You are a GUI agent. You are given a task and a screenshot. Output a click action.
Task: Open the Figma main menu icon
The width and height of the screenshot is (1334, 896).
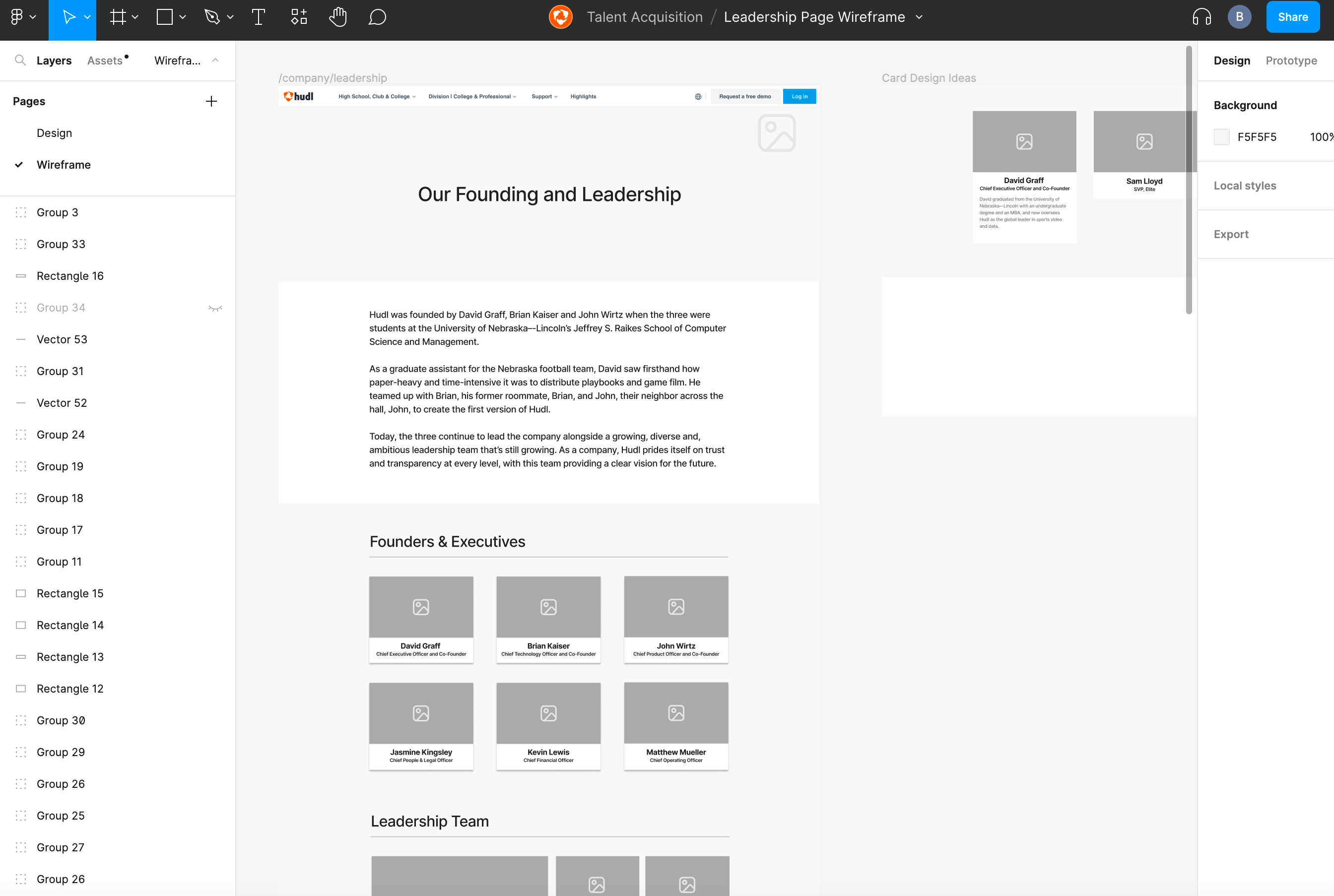(17, 17)
